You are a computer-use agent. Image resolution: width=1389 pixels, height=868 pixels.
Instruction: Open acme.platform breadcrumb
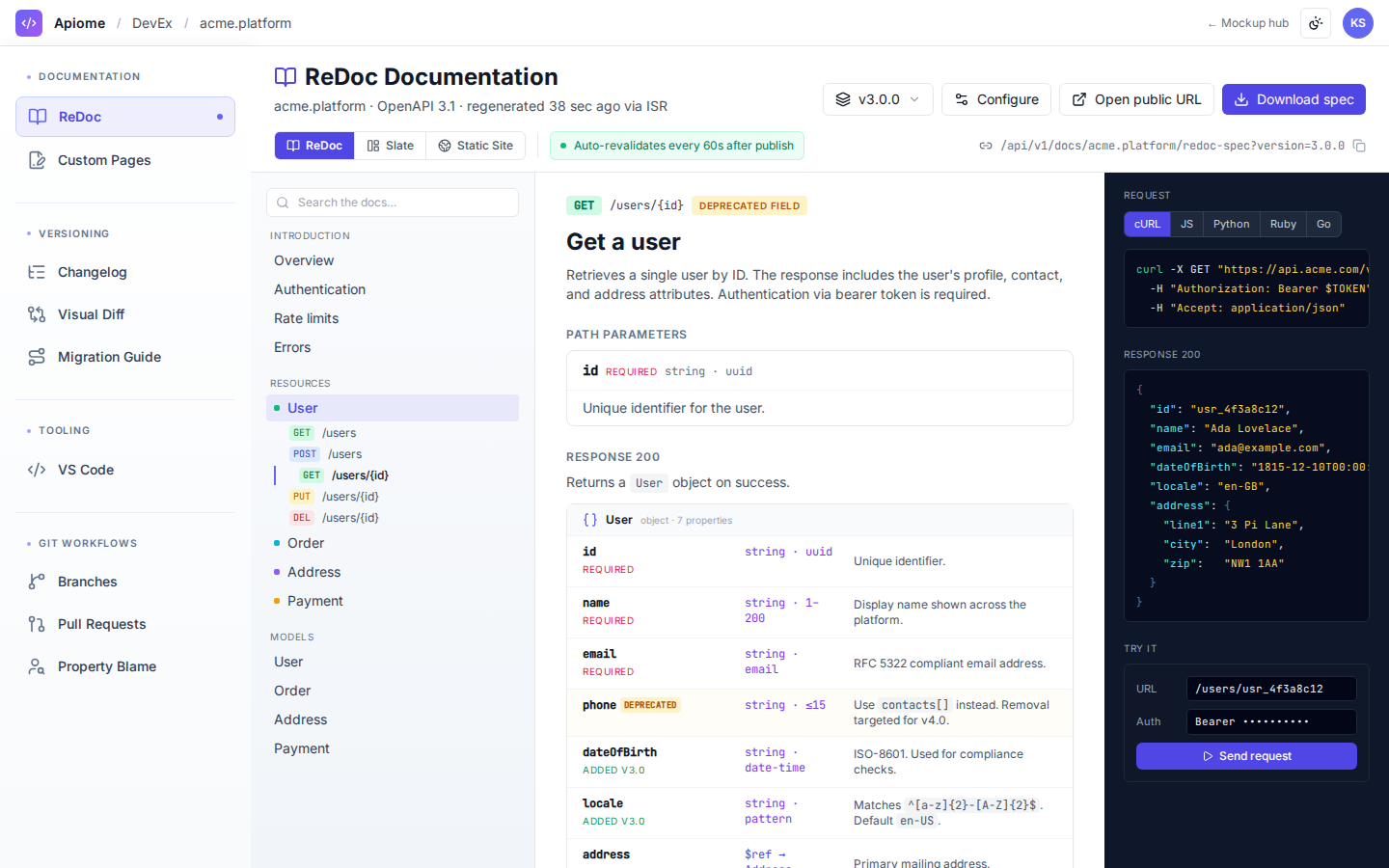pos(245,23)
